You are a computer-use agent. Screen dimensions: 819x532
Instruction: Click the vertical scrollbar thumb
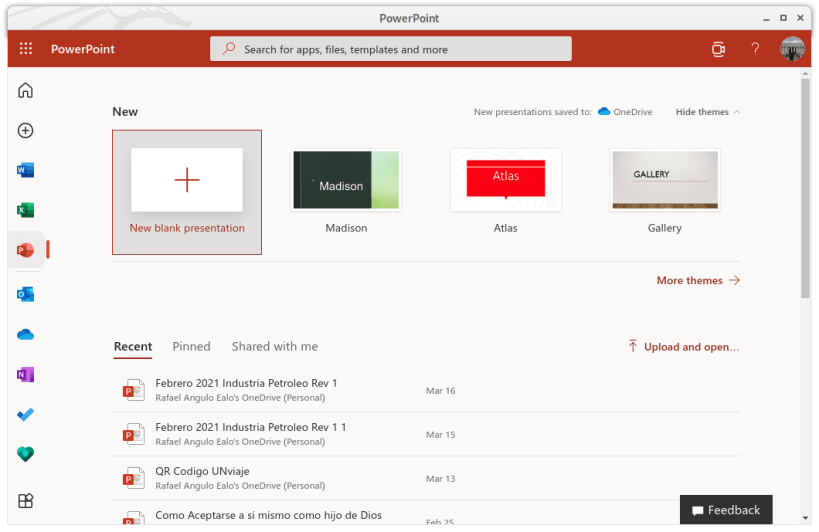pos(805,188)
